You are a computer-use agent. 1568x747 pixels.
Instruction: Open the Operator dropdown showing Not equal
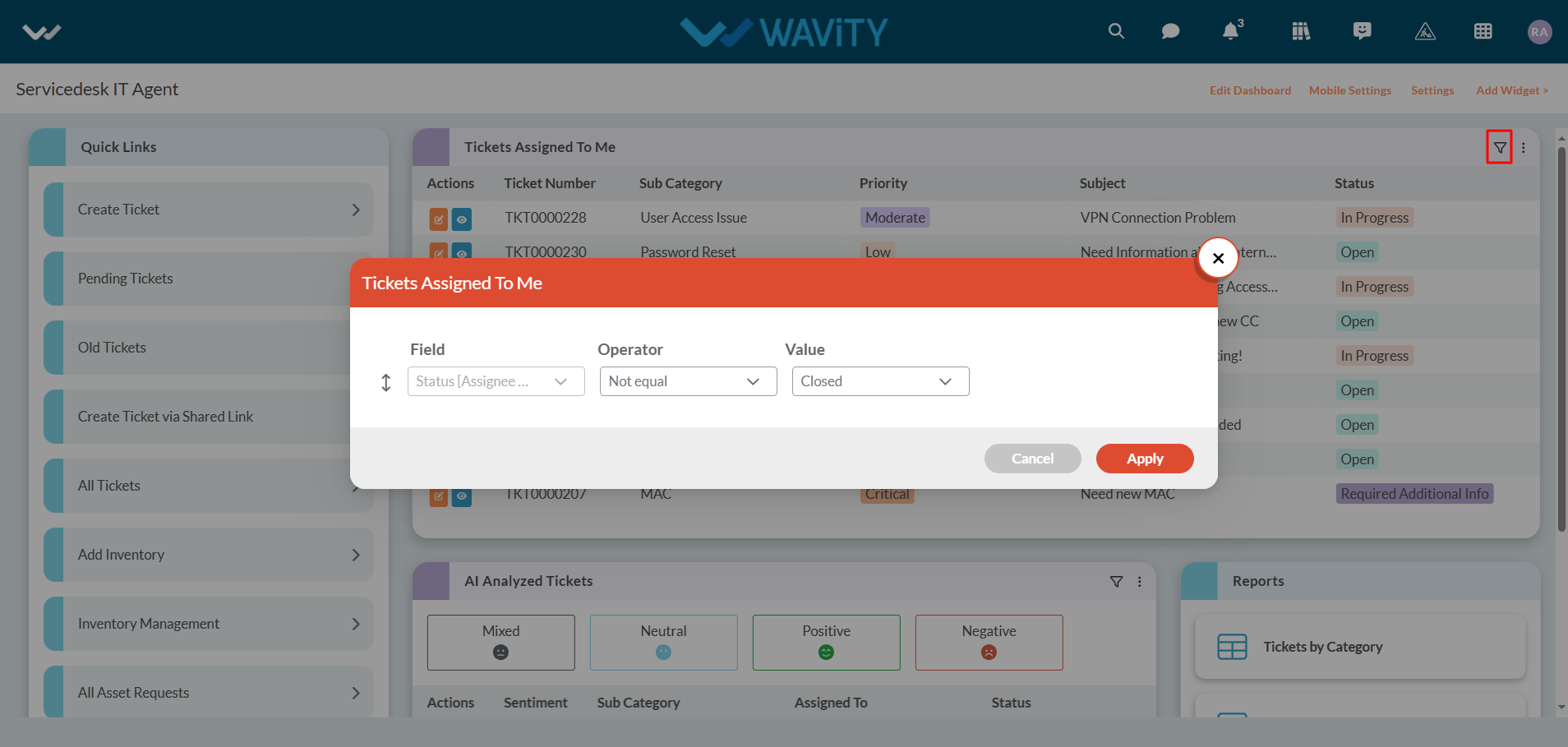coord(689,381)
